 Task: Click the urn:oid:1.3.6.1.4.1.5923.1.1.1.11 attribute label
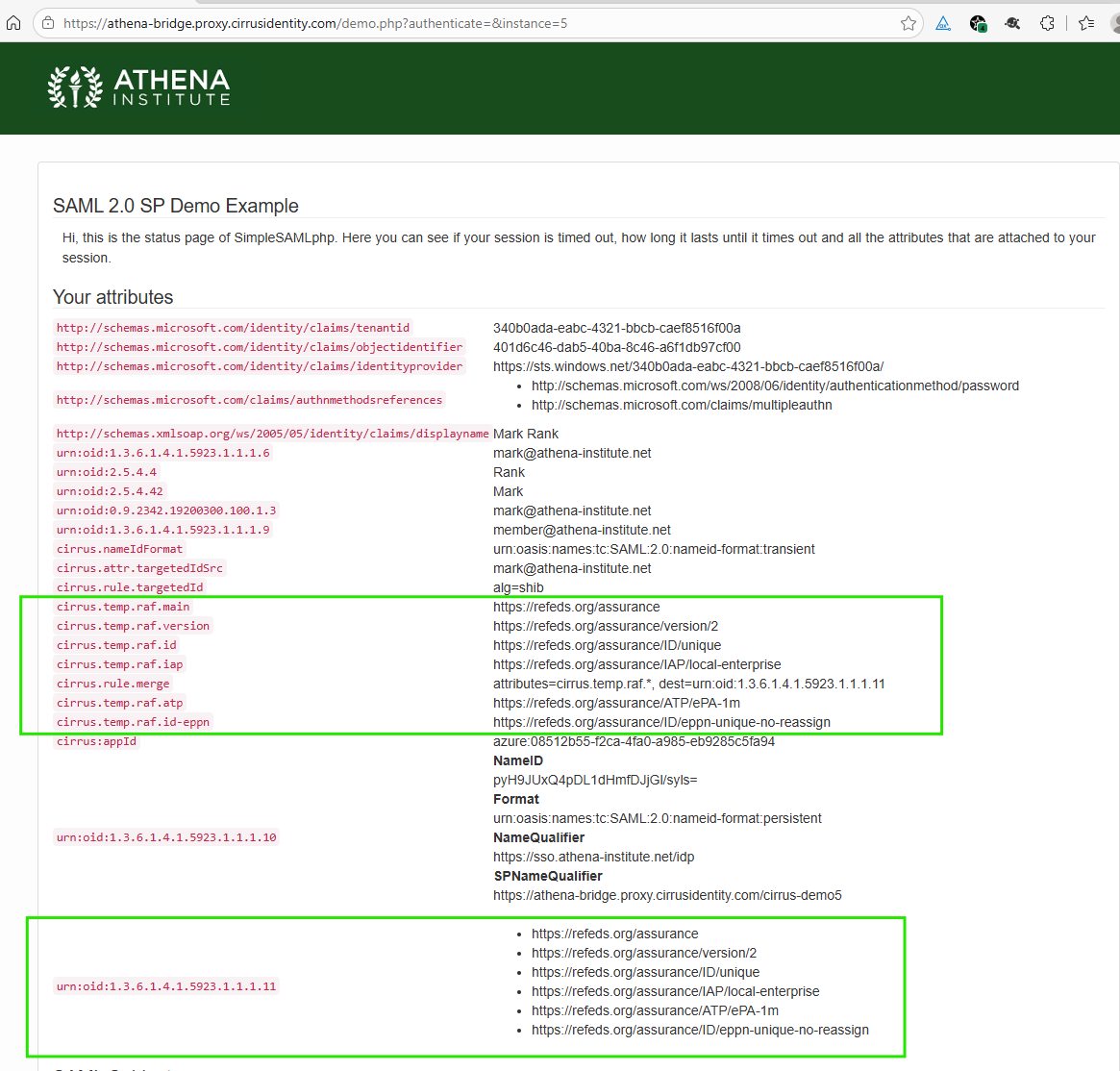[x=166, y=986]
